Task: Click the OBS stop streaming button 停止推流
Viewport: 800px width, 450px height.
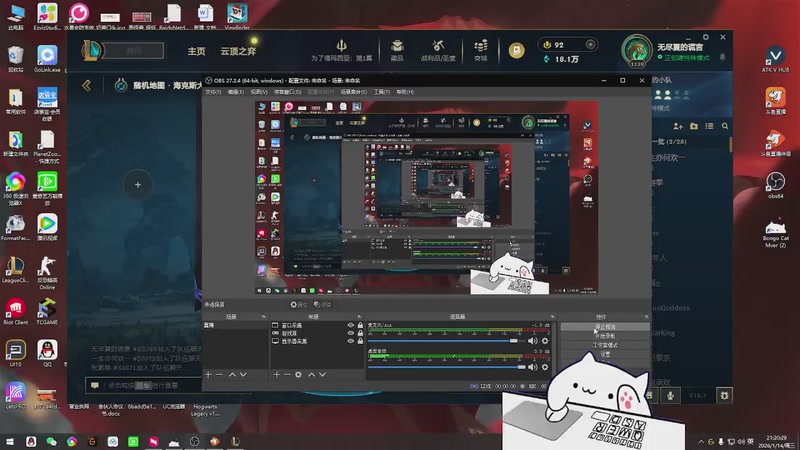Action: click(605, 327)
